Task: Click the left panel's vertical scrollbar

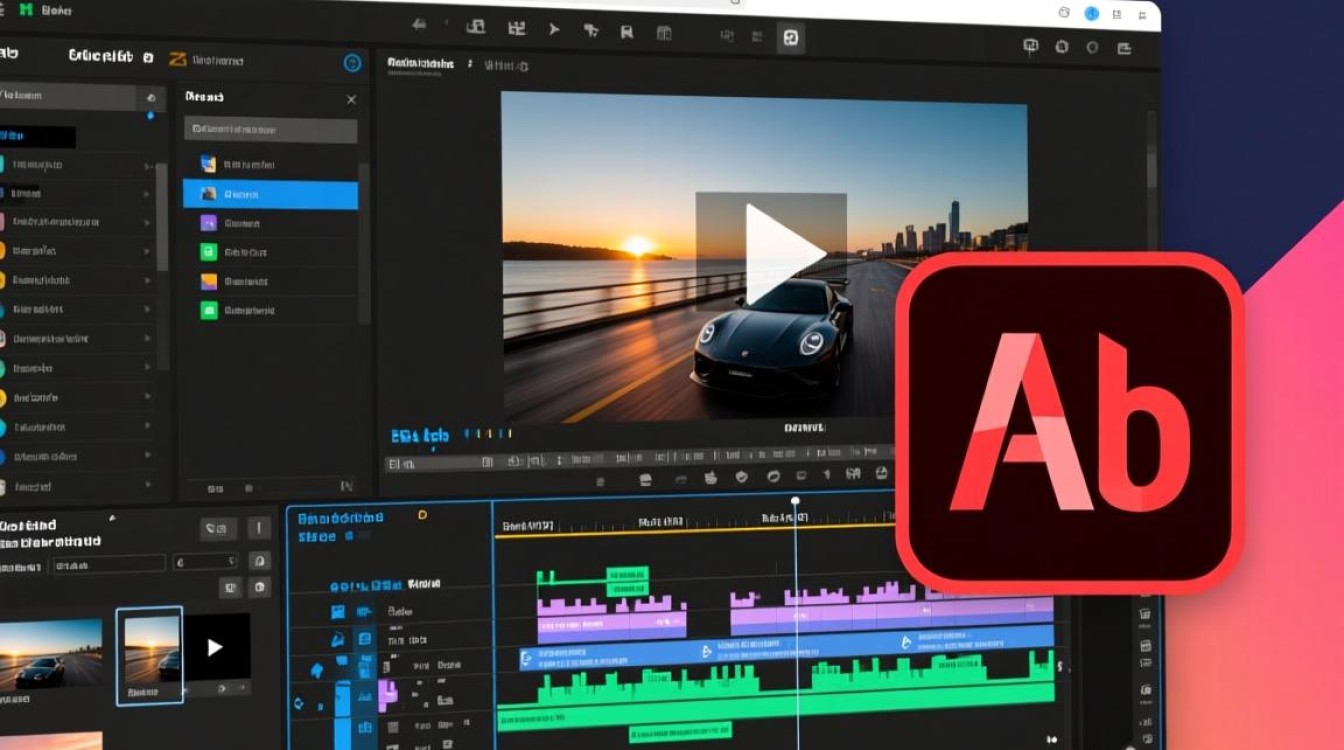Action: [x=162, y=216]
